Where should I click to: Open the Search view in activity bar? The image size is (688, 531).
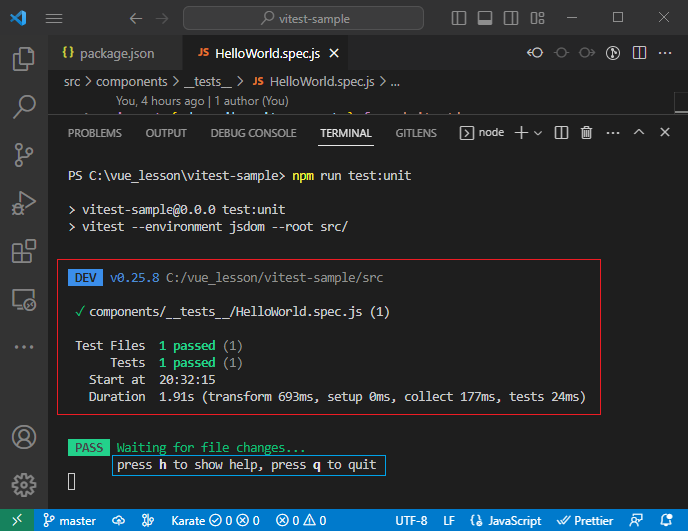[x=24, y=107]
